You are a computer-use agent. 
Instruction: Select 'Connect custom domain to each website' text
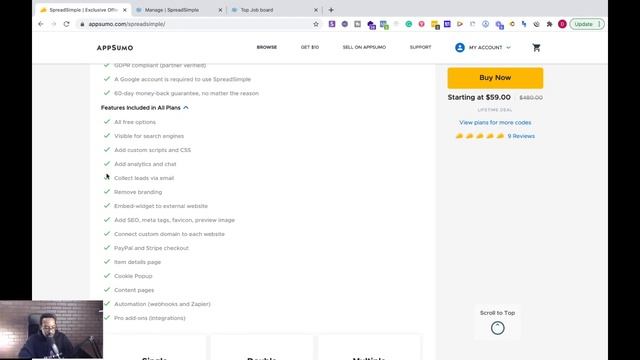pyautogui.click(x=169, y=234)
